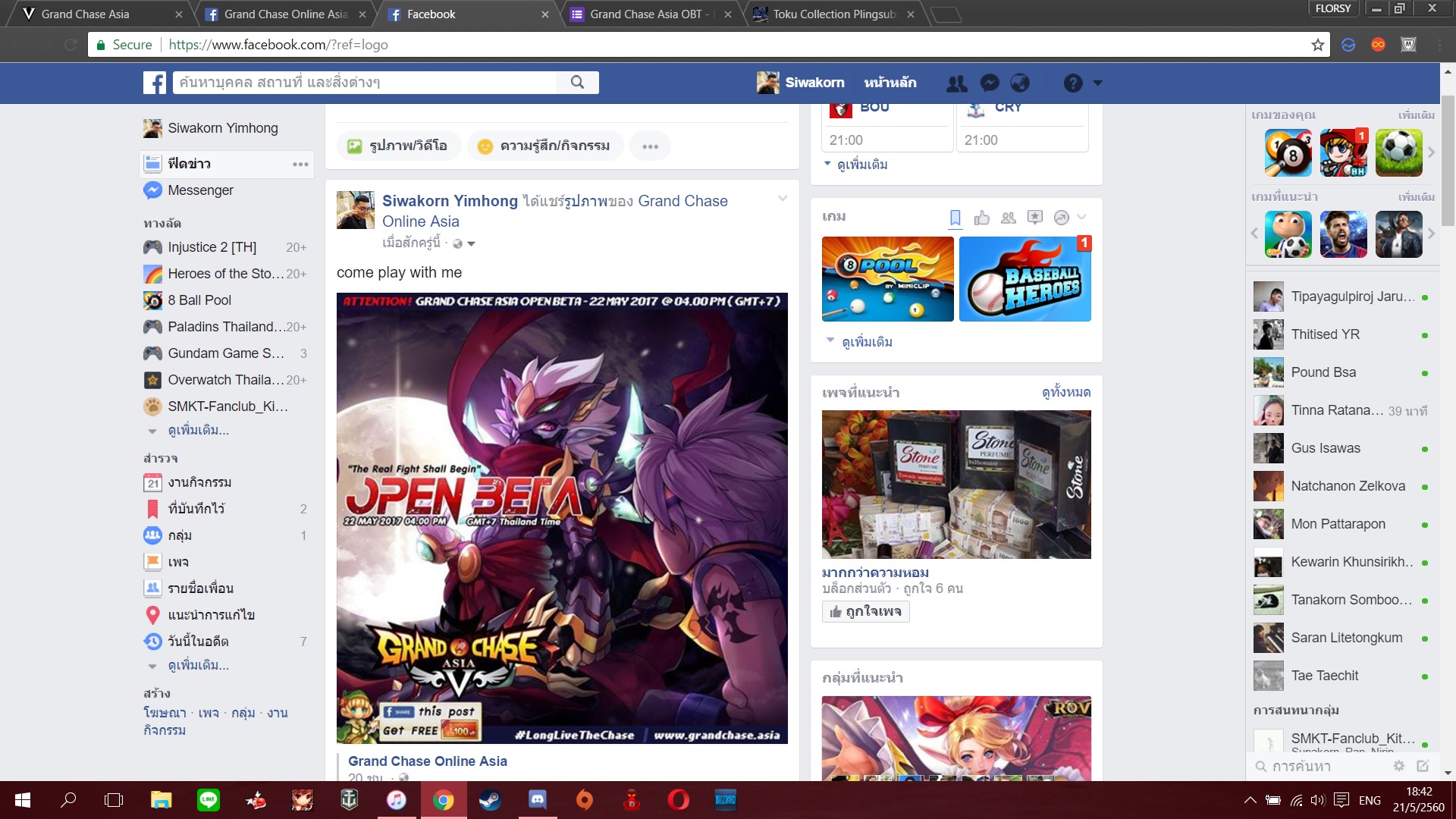1456x819 pixels.
Task: Open the post privacy audience dropdown
Action: pos(464,243)
